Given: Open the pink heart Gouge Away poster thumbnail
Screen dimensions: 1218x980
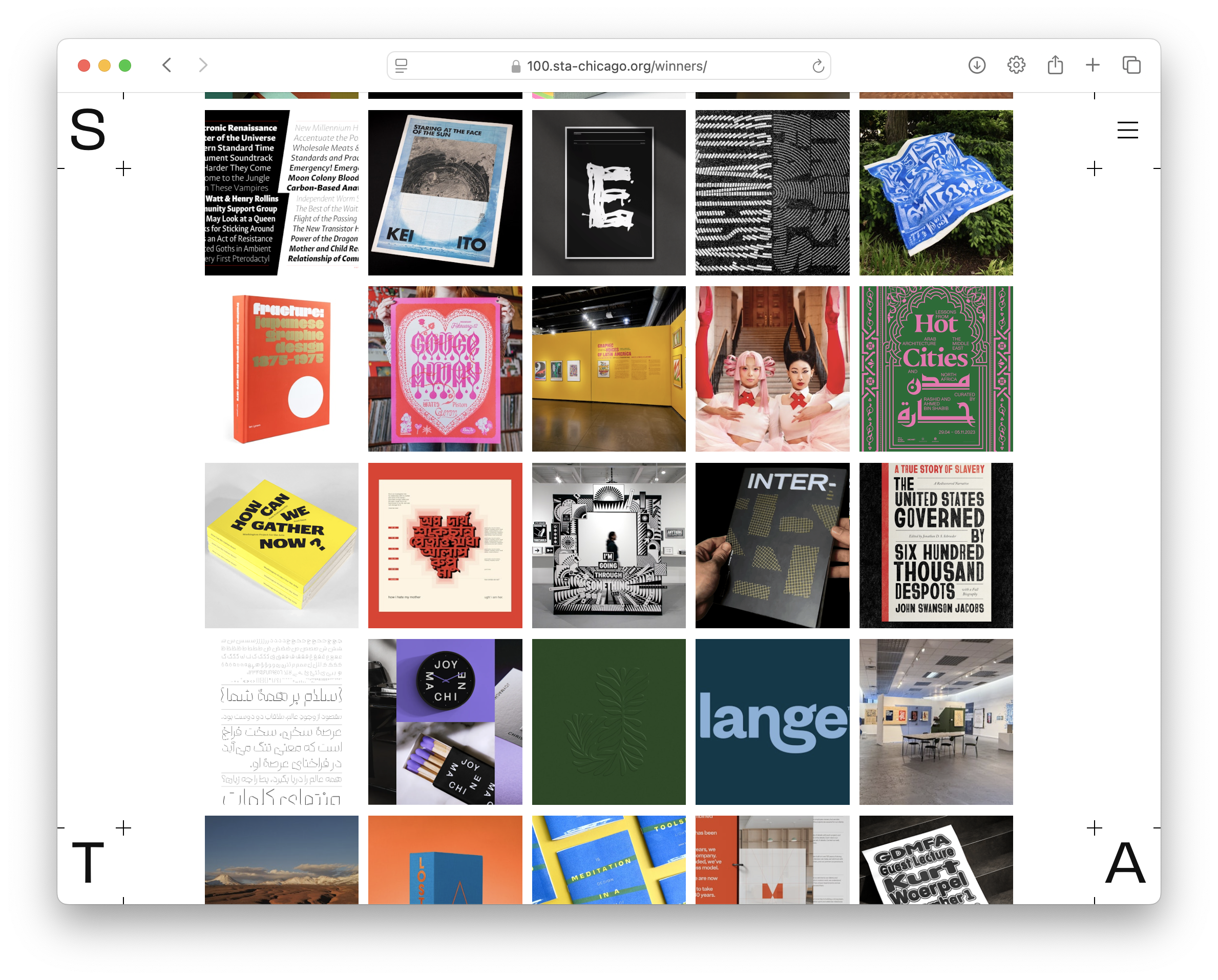Looking at the screenshot, I should pyautogui.click(x=445, y=369).
